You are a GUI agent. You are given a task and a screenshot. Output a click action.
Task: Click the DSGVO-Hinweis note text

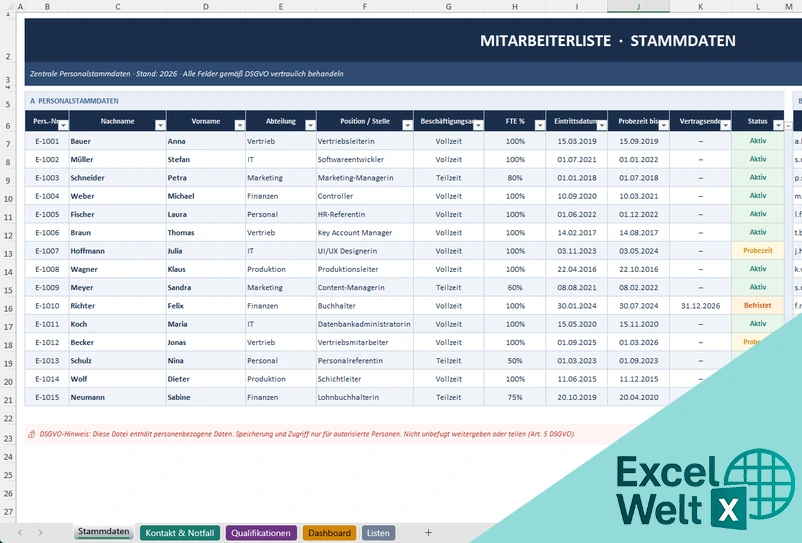click(x=307, y=434)
